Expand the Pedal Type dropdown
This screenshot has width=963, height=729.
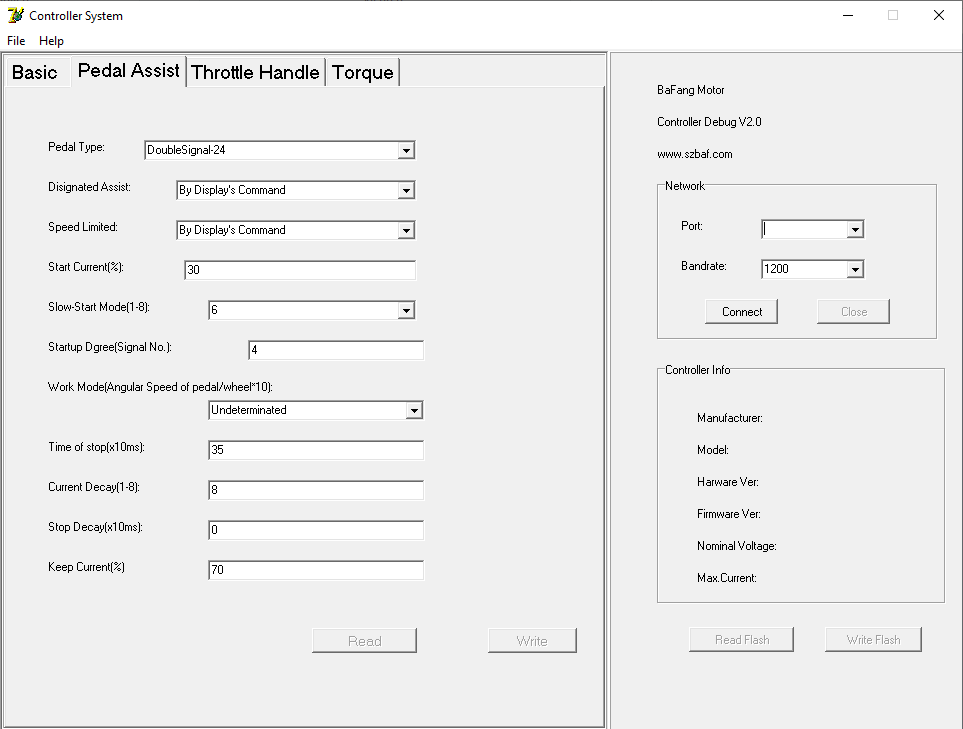tap(405, 151)
